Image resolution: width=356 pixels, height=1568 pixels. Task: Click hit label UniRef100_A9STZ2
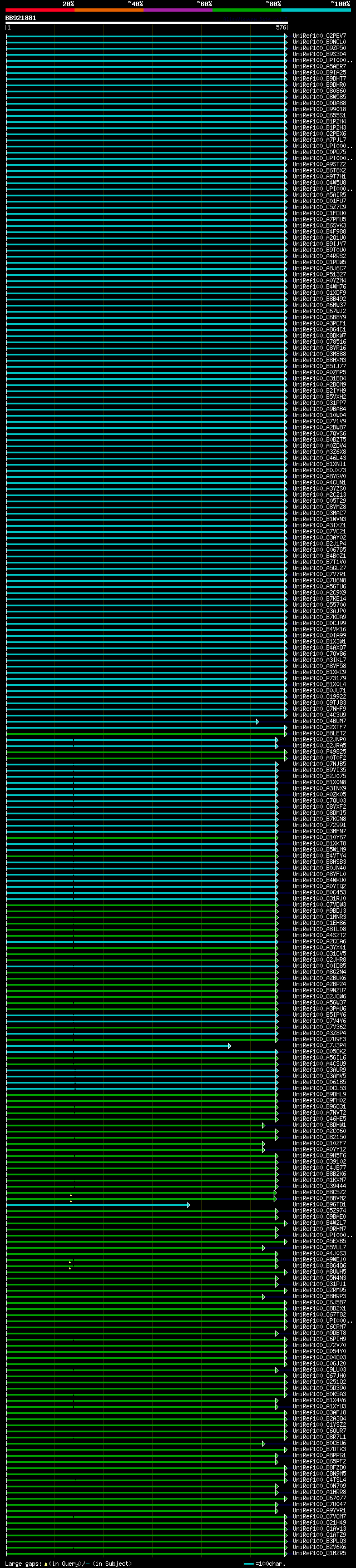coord(319,164)
